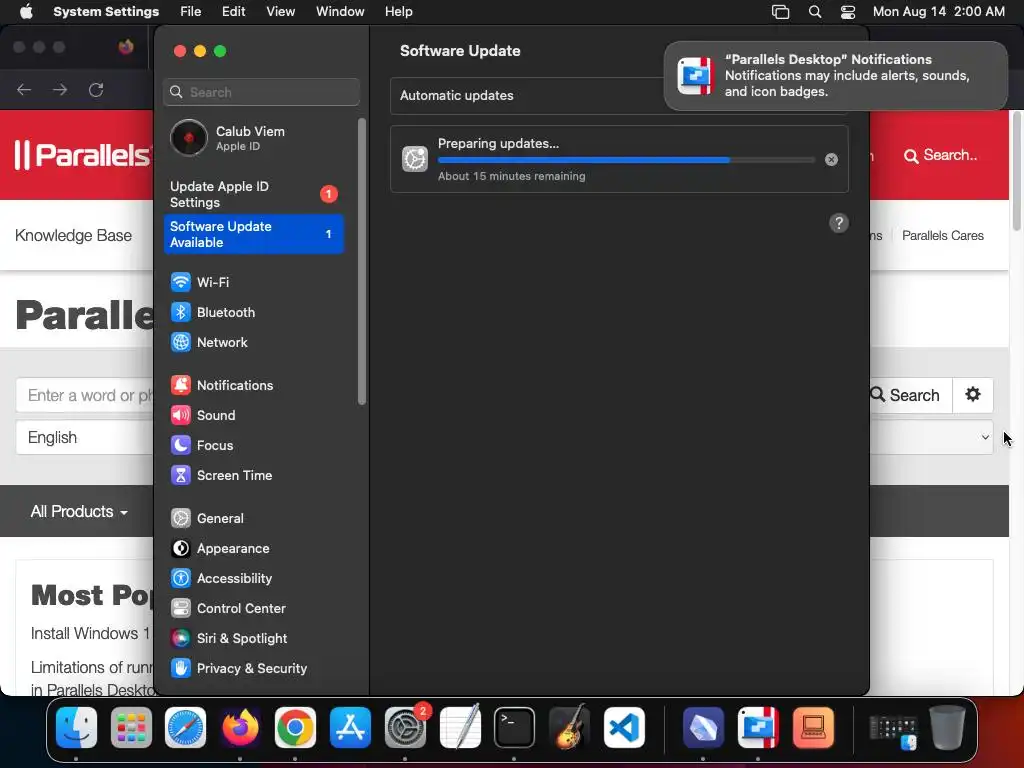Go back in the browser window

coord(24,90)
